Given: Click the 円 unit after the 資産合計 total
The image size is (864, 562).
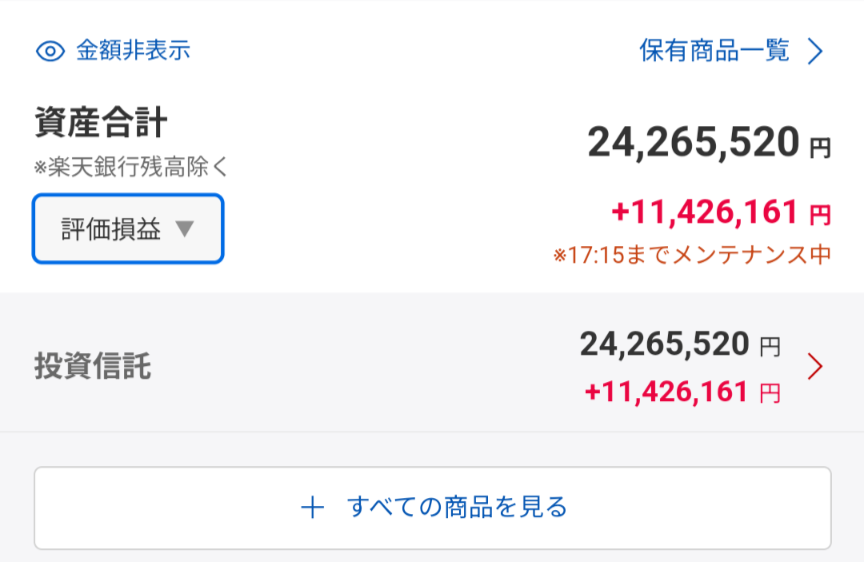Looking at the screenshot, I should coord(820,148).
